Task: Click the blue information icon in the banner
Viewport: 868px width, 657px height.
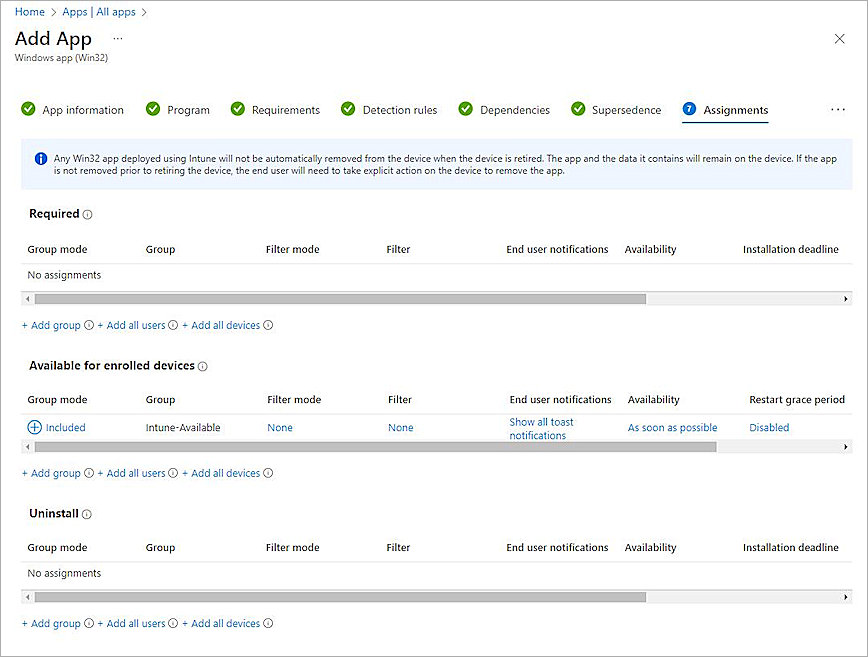Action: 41,159
